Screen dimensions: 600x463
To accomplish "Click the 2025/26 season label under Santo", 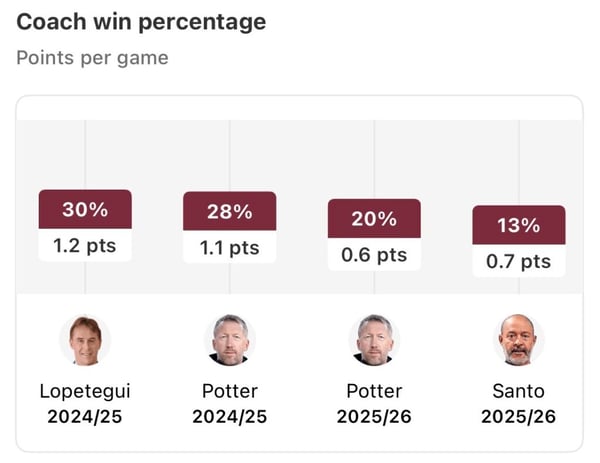I will tap(518, 416).
